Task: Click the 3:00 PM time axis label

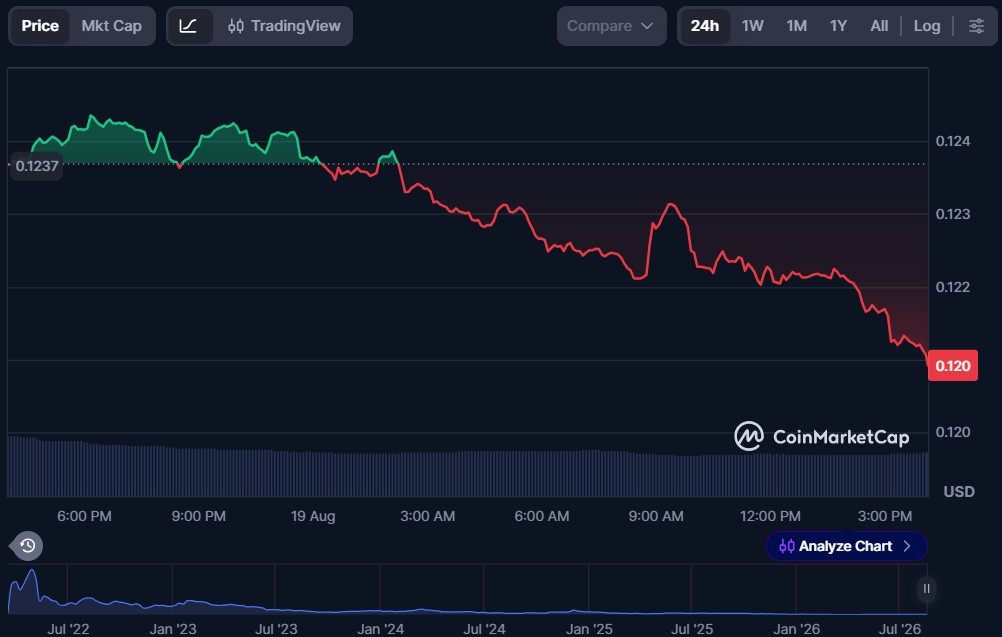Action: (884, 516)
